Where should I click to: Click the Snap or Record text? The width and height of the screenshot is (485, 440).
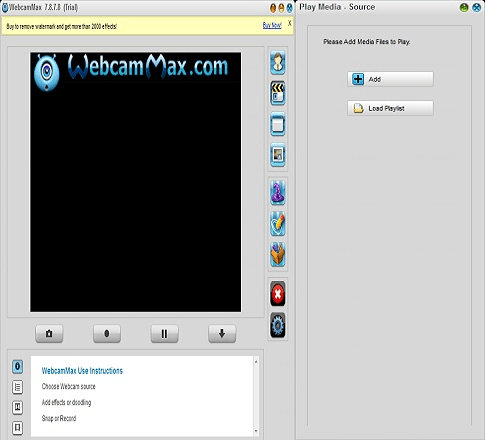(59, 418)
